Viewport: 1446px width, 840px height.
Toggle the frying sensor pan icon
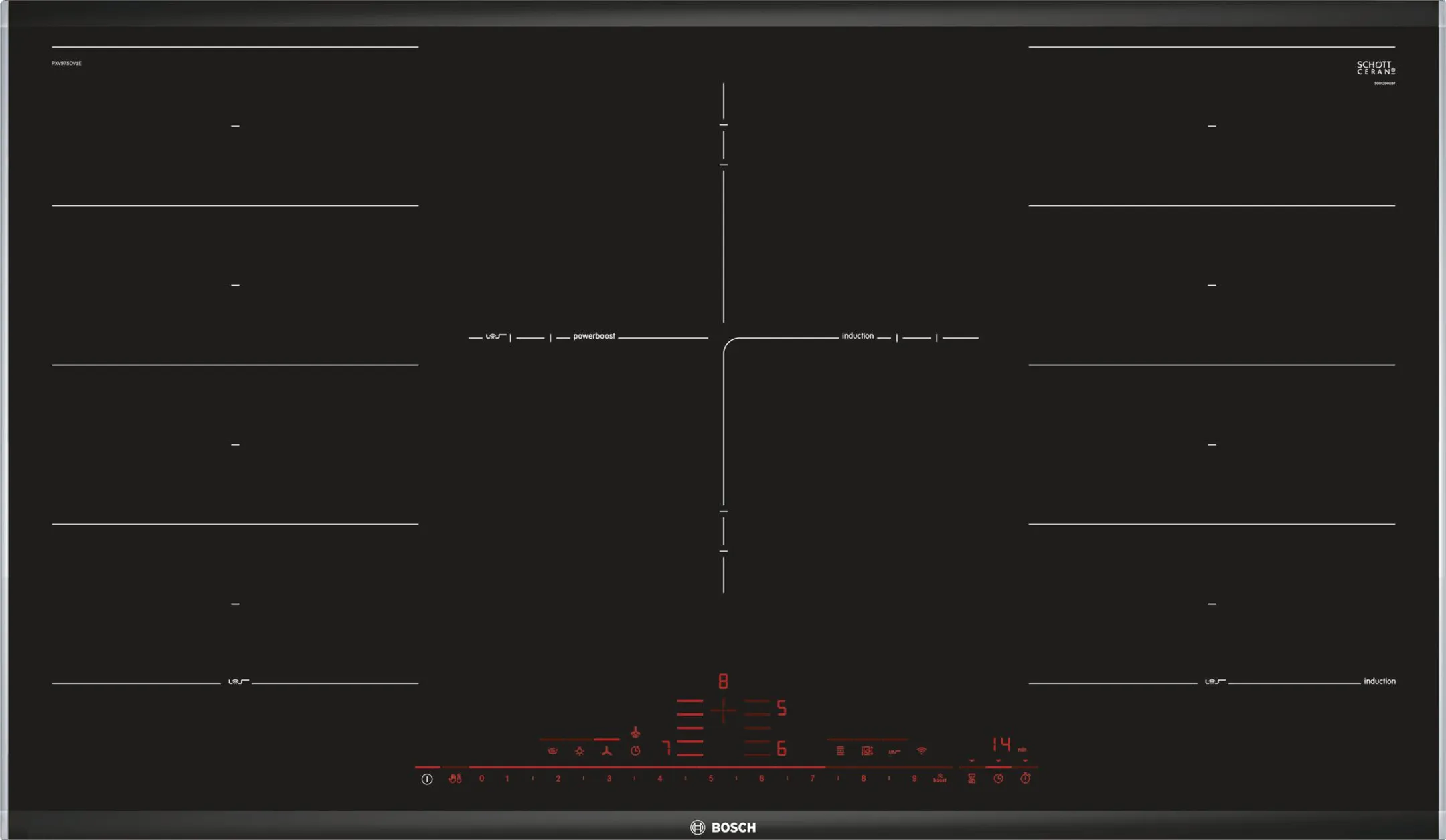click(x=867, y=751)
